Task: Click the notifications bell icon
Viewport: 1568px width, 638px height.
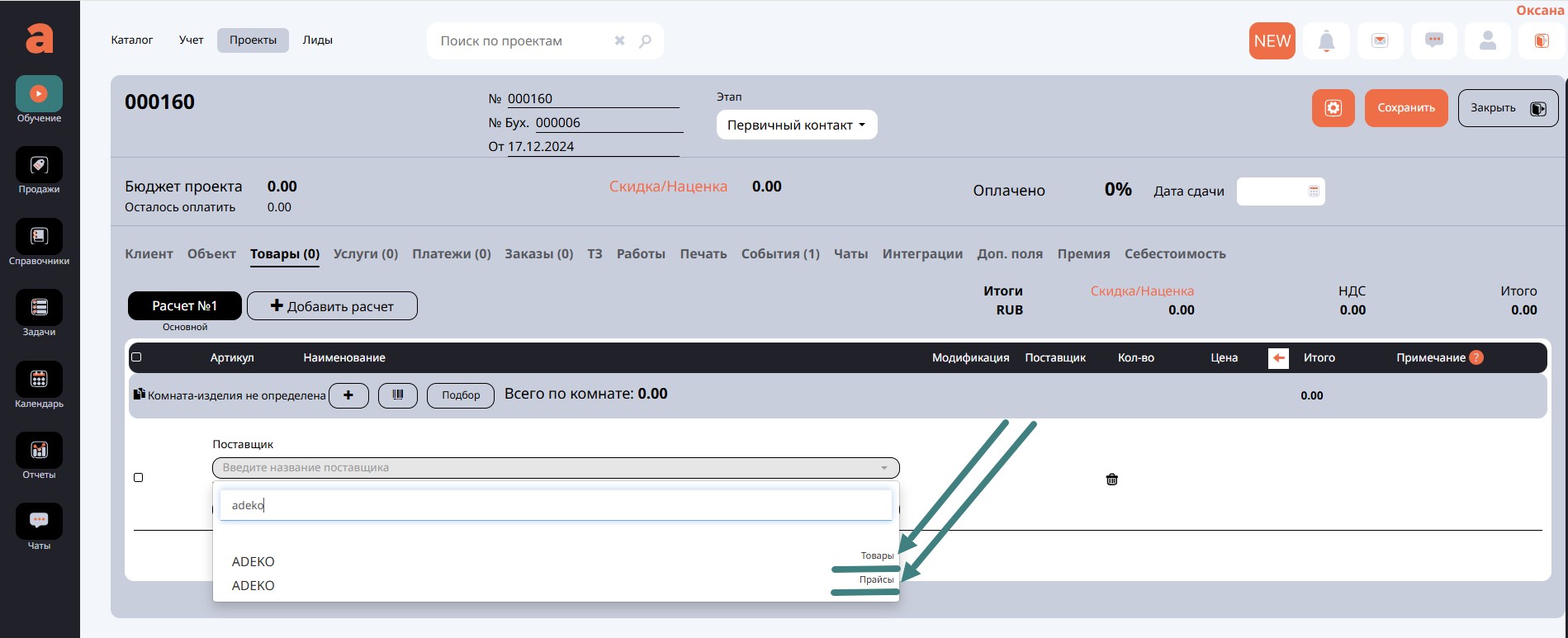Action: [x=1326, y=41]
